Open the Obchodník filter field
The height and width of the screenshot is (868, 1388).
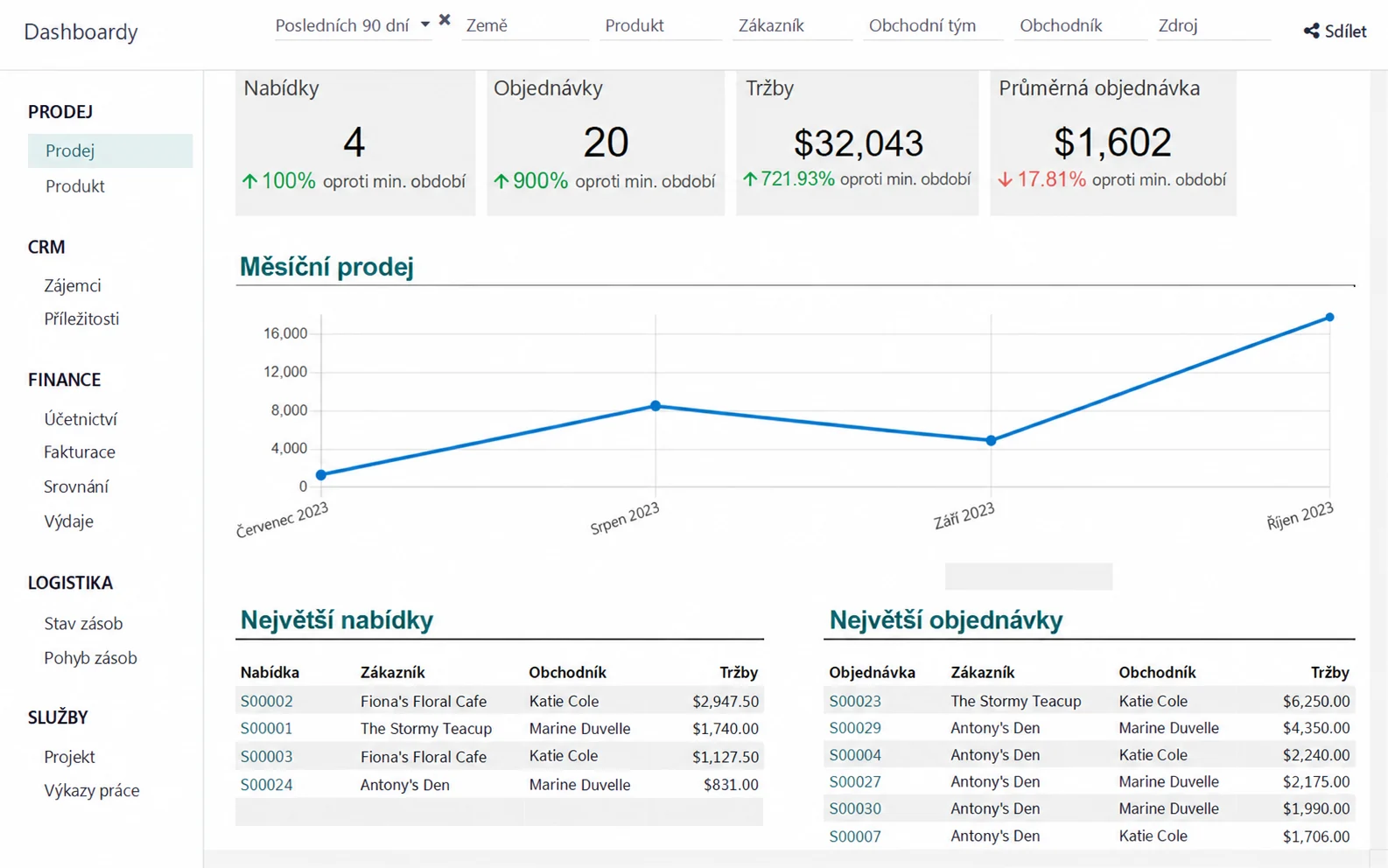coord(1081,26)
